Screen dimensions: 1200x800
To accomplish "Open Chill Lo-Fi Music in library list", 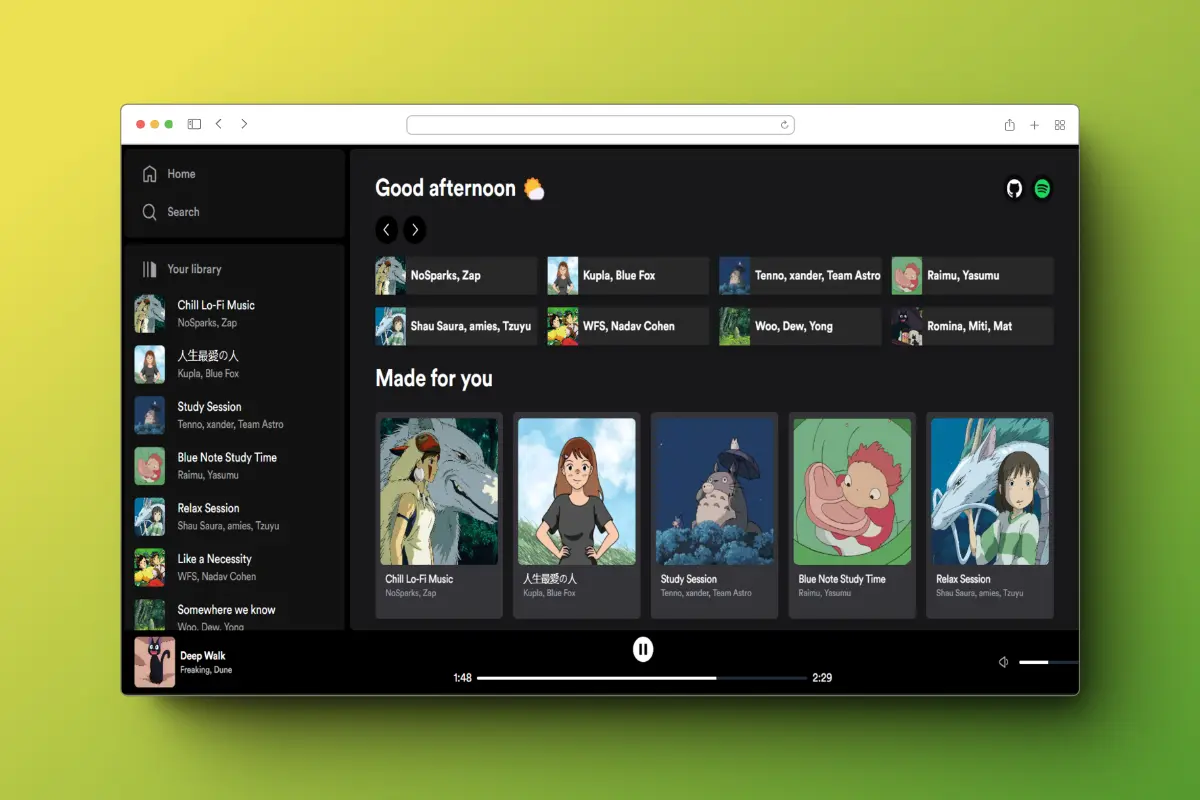I will tap(235, 313).
